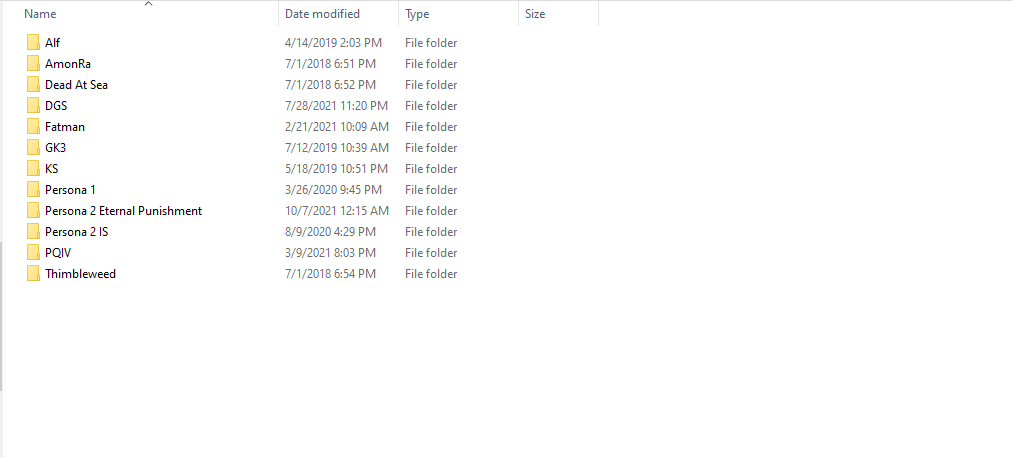This screenshot has width=1013, height=458.
Task: Click the KS folder icon
Action: pyautogui.click(x=34, y=169)
